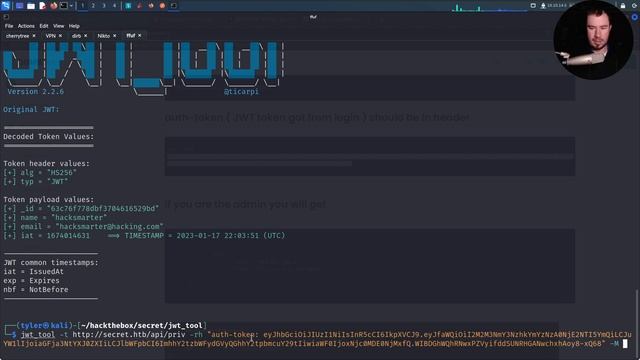Click the CPU graph panel monitor

pos(489,7)
